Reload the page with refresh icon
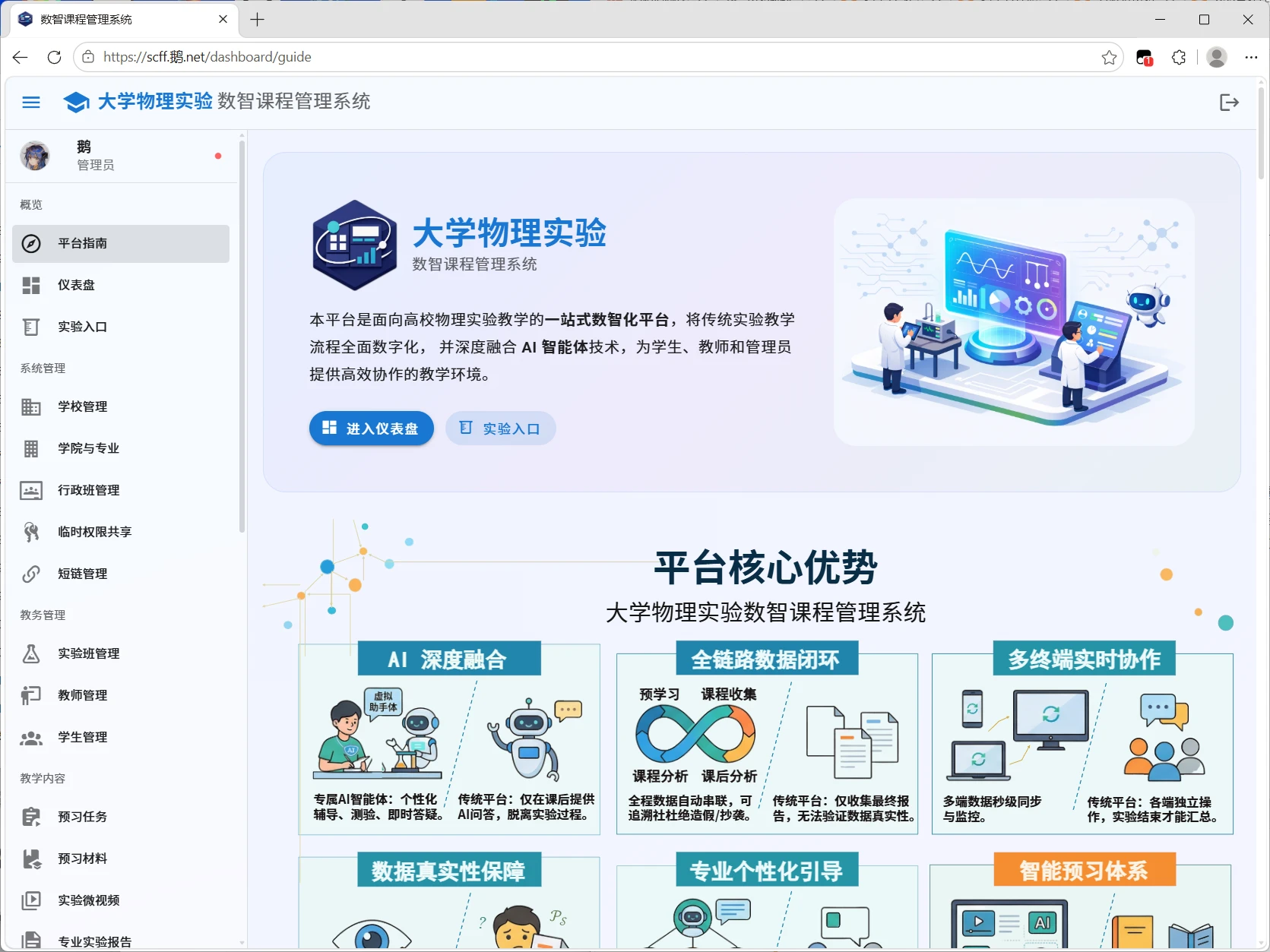This screenshot has height=952, width=1270. point(54,57)
